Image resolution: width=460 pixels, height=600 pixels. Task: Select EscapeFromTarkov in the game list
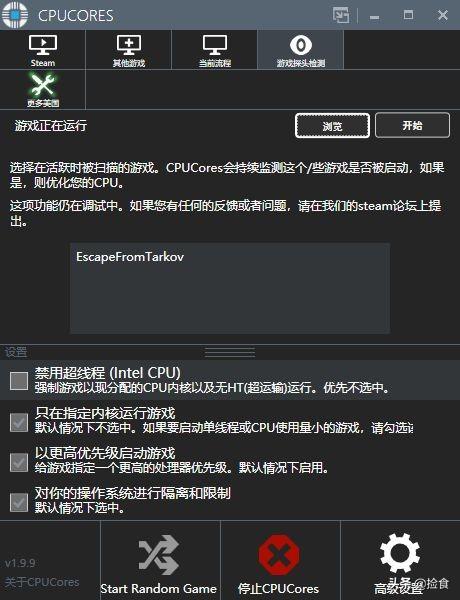[x=130, y=256]
